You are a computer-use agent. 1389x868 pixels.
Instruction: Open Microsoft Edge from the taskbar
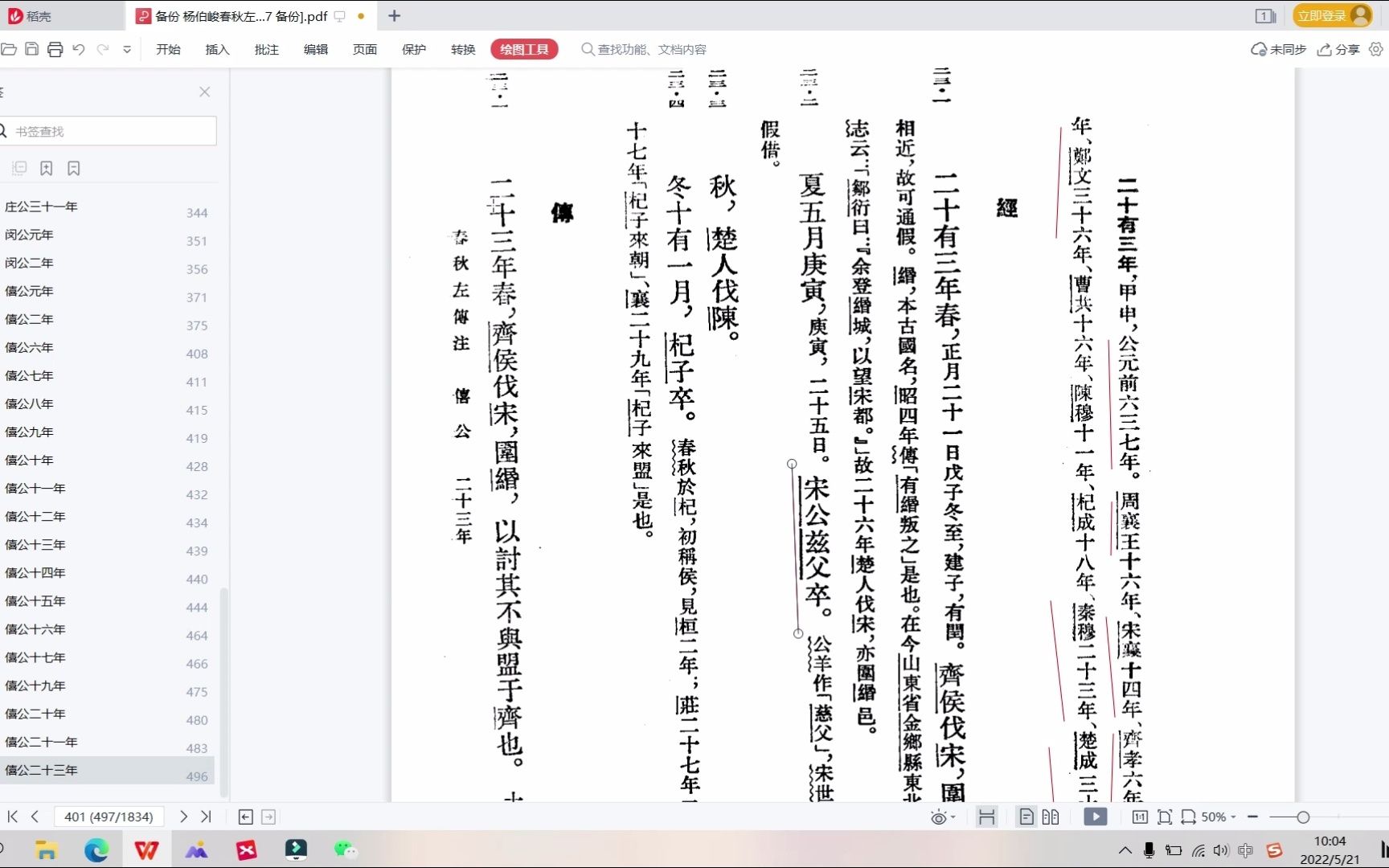(96, 850)
